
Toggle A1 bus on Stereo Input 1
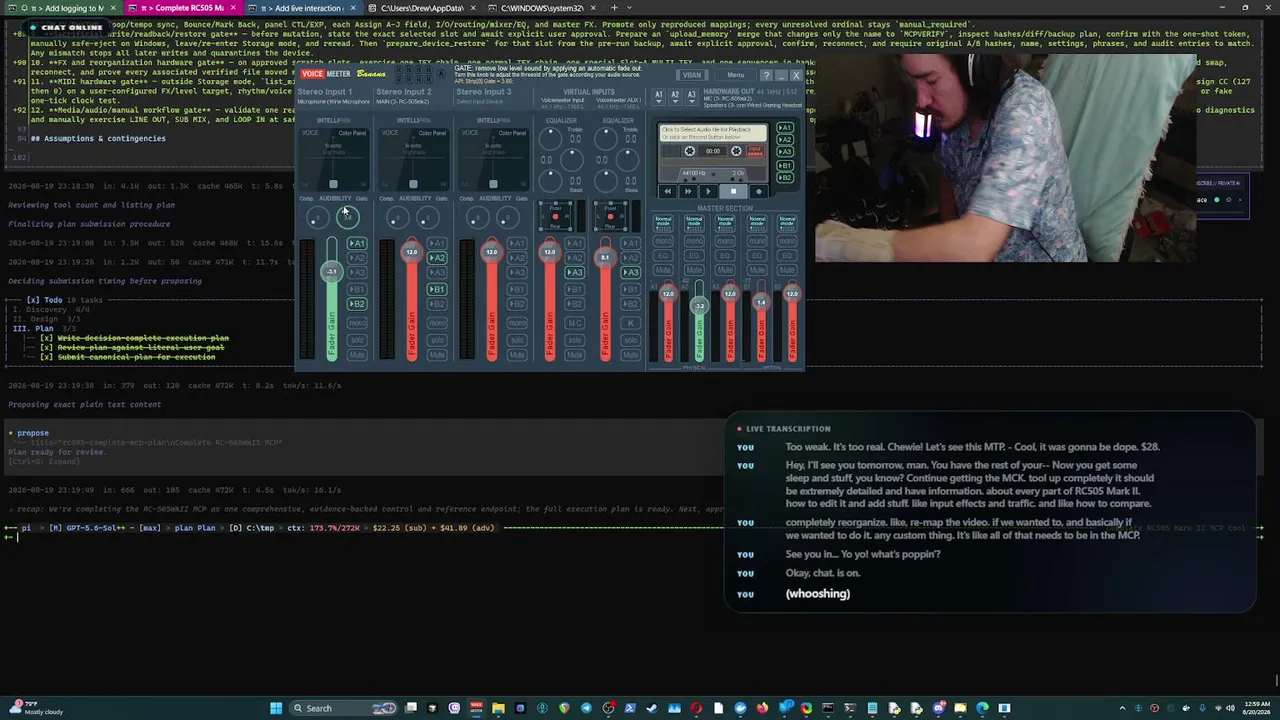pos(357,244)
